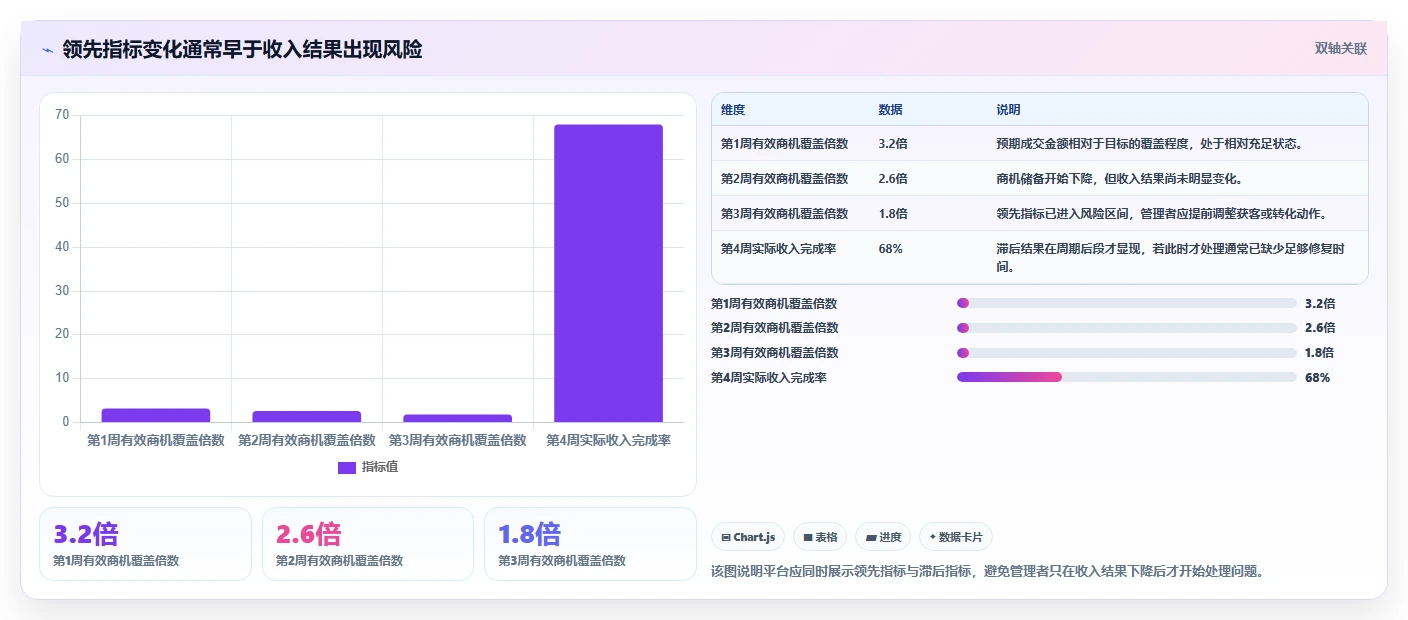Click the 数据卡片 tag chip

956,537
